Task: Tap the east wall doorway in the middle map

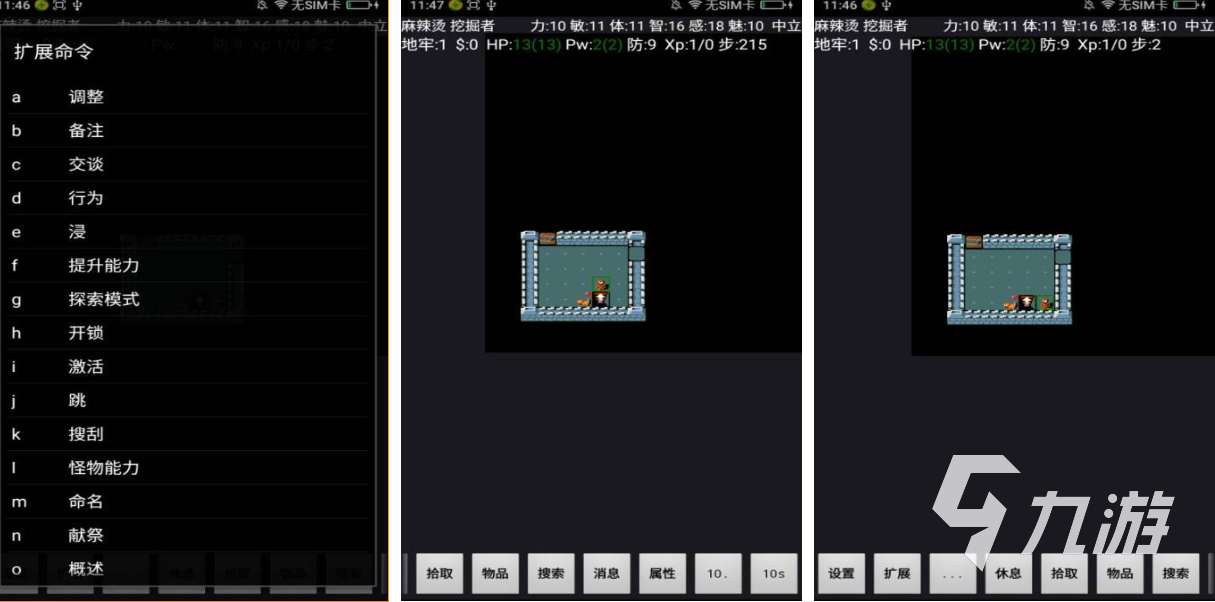Action: point(637,253)
